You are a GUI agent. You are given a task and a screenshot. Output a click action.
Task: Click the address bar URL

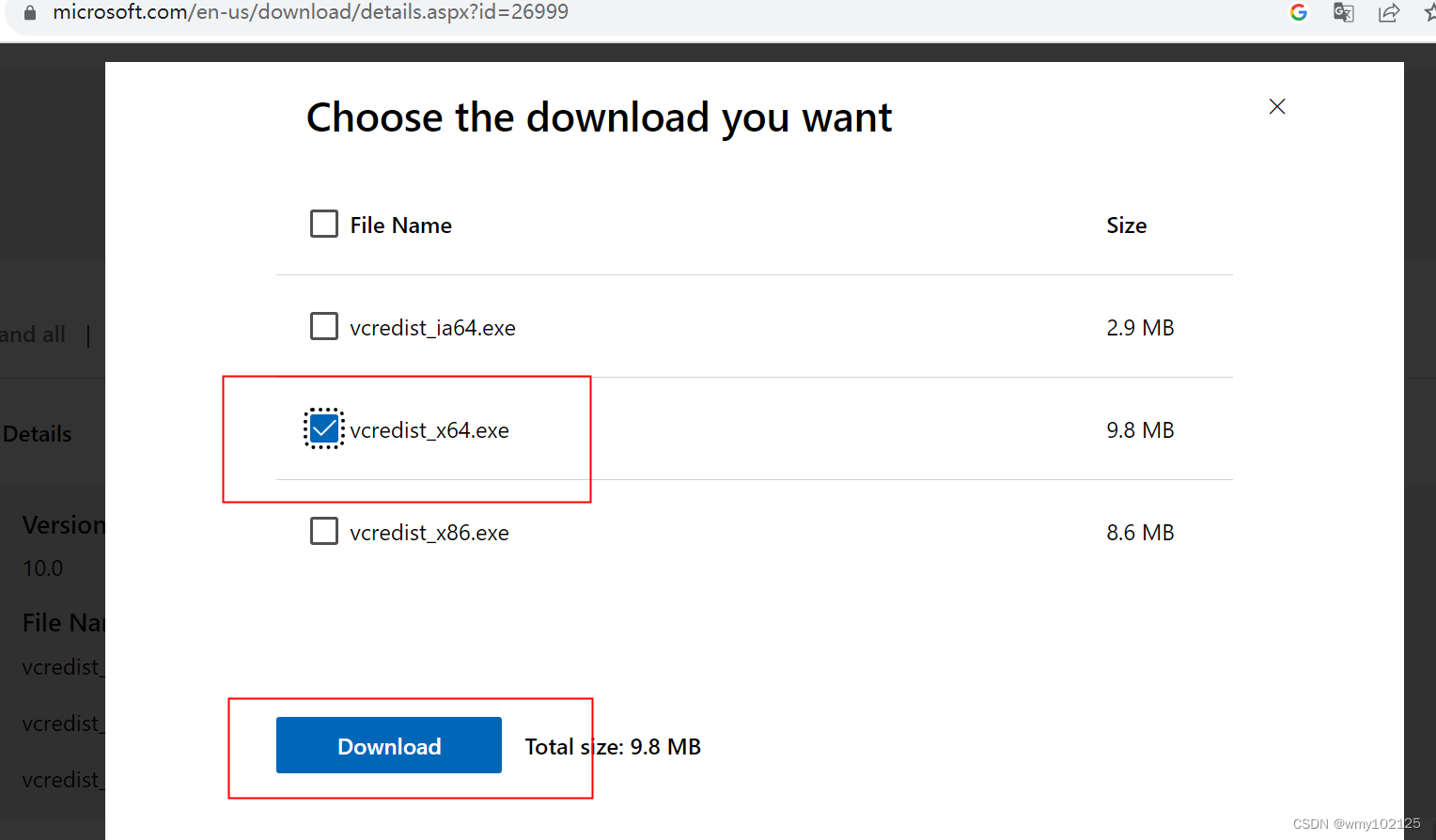[x=310, y=12]
